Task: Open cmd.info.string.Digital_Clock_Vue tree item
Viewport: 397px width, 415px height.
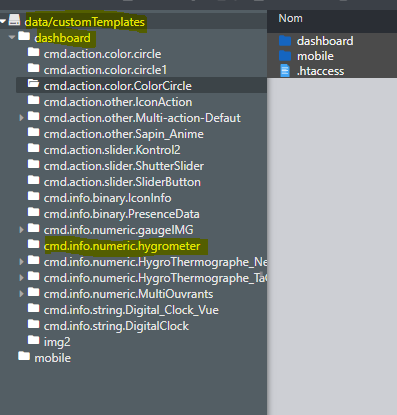Action: tap(131, 310)
